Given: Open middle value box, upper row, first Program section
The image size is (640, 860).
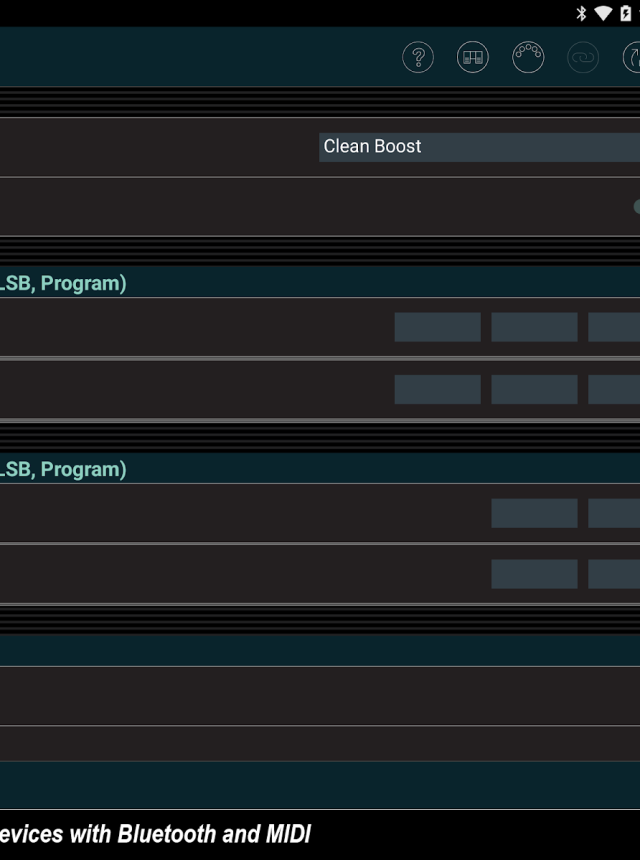Looking at the screenshot, I should (x=534, y=327).
